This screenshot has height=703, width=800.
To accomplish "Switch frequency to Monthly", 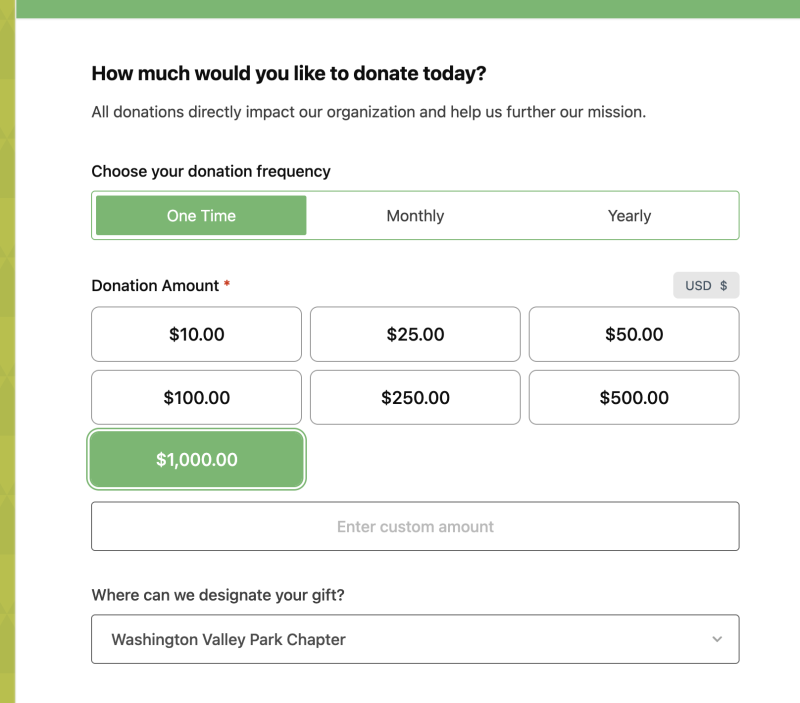I will tap(415, 215).
